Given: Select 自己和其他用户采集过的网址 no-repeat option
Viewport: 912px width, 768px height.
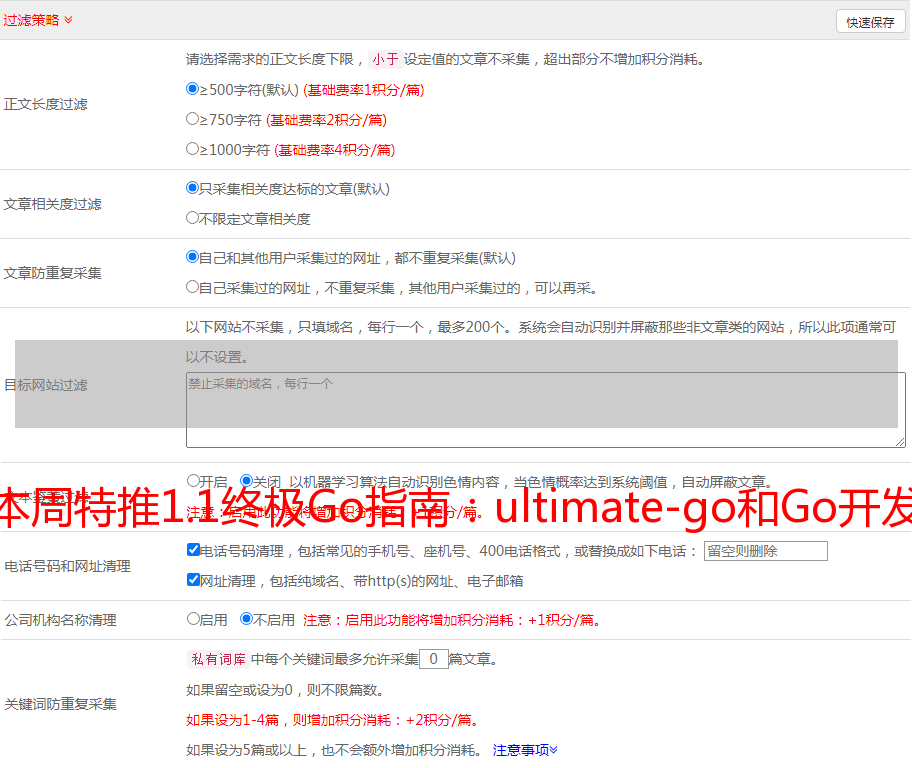Looking at the screenshot, I should coord(193,257).
